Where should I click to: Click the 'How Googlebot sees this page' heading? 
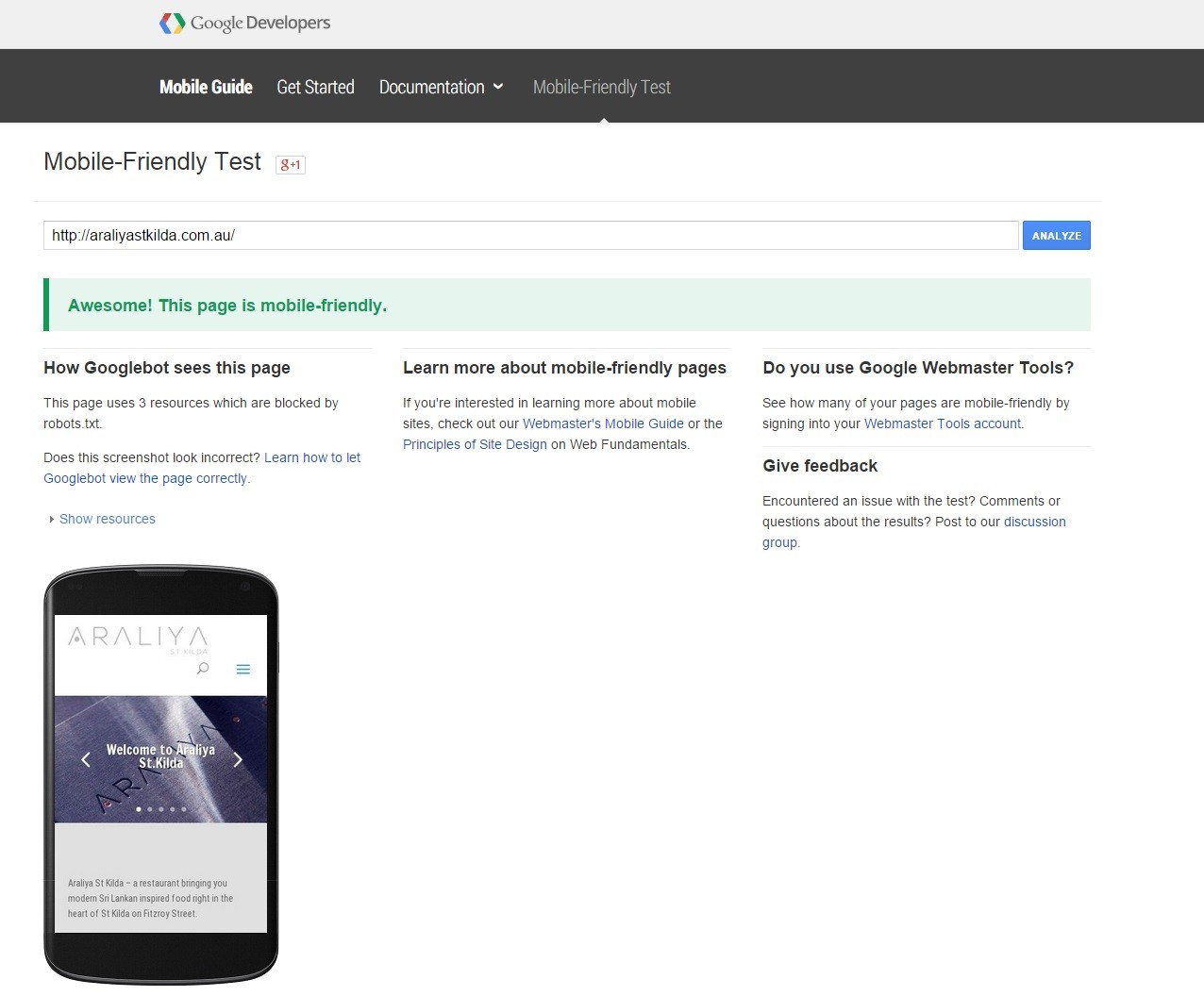click(167, 368)
